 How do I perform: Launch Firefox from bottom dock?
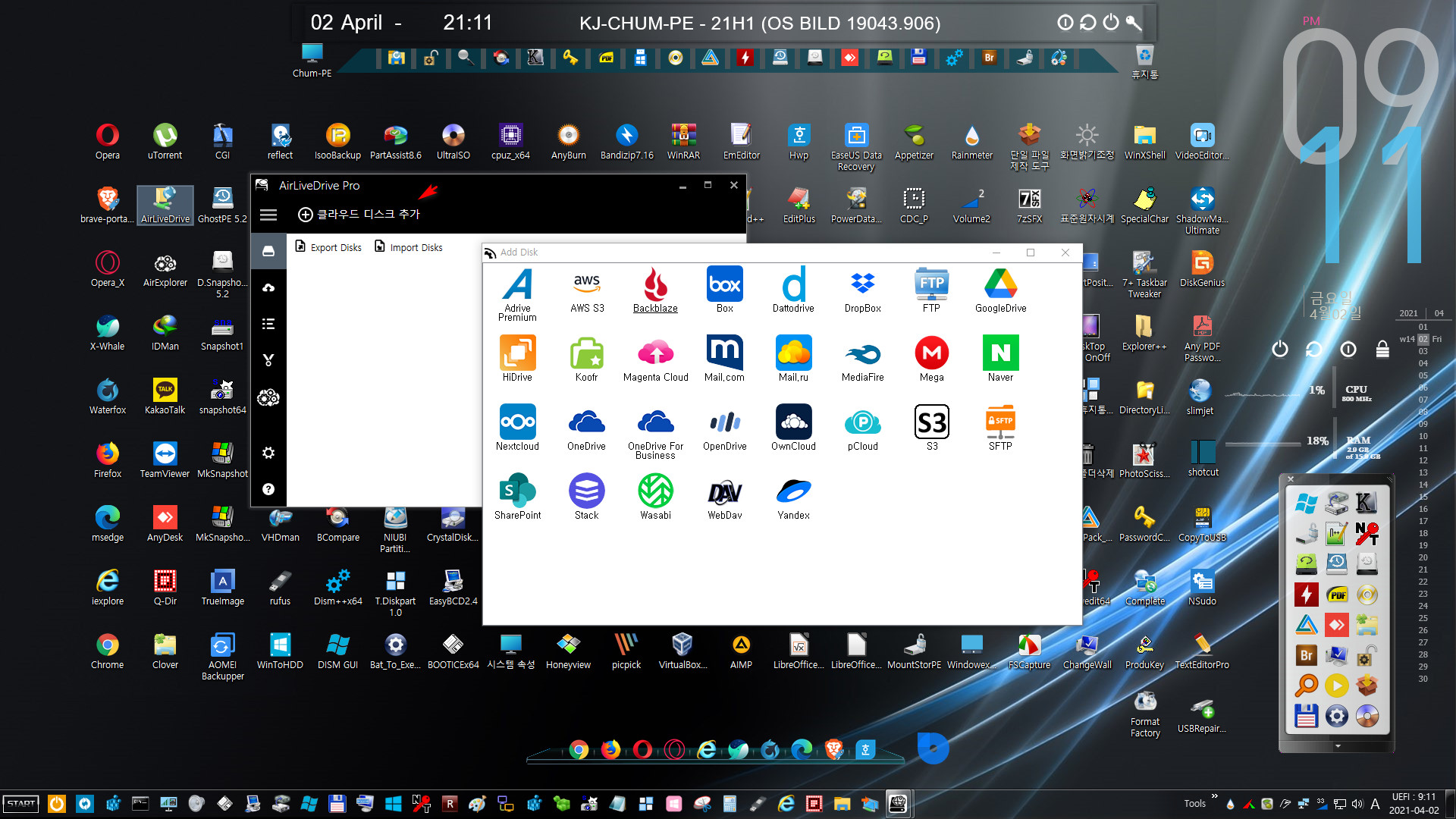[610, 749]
